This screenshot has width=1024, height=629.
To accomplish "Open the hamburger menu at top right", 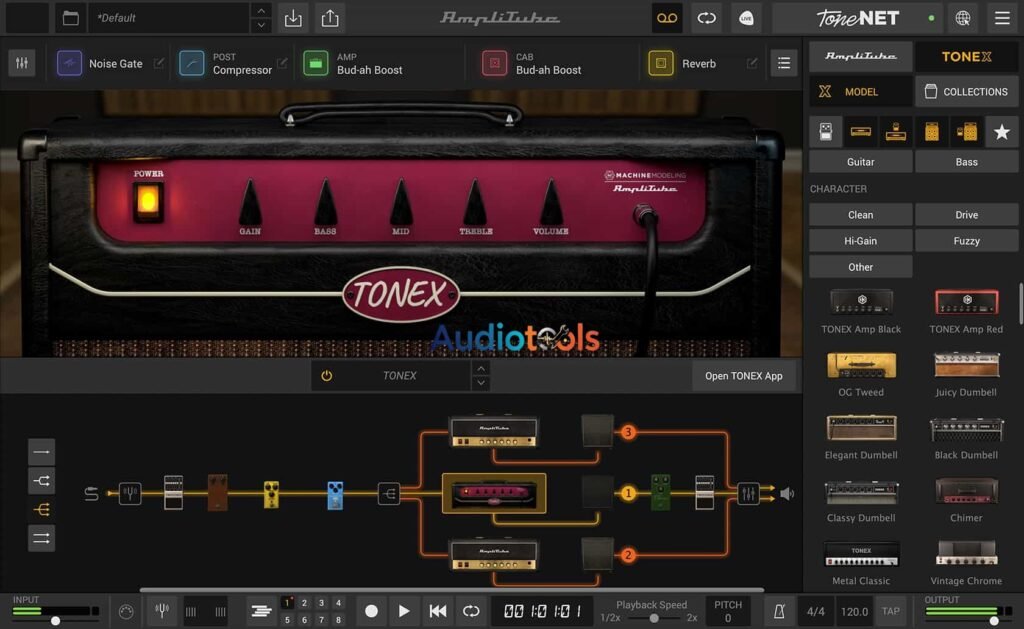I will 1002,18.
